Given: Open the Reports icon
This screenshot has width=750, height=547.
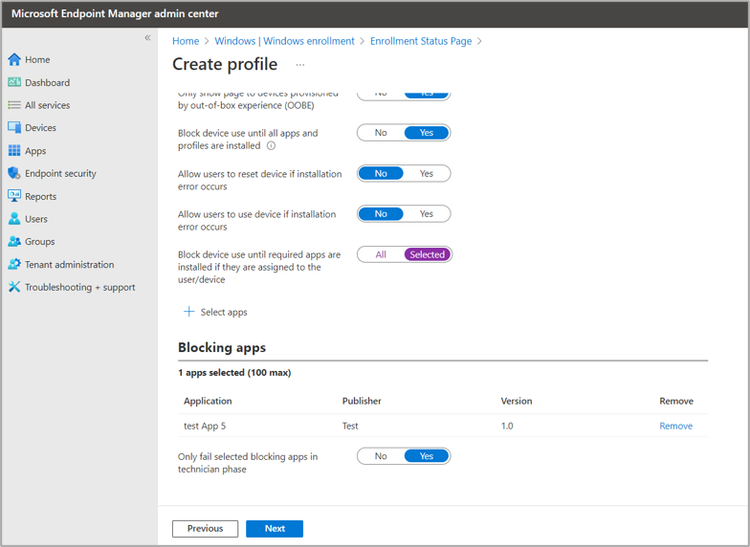Looking at the screenshot, I should (x=14, y=197).
